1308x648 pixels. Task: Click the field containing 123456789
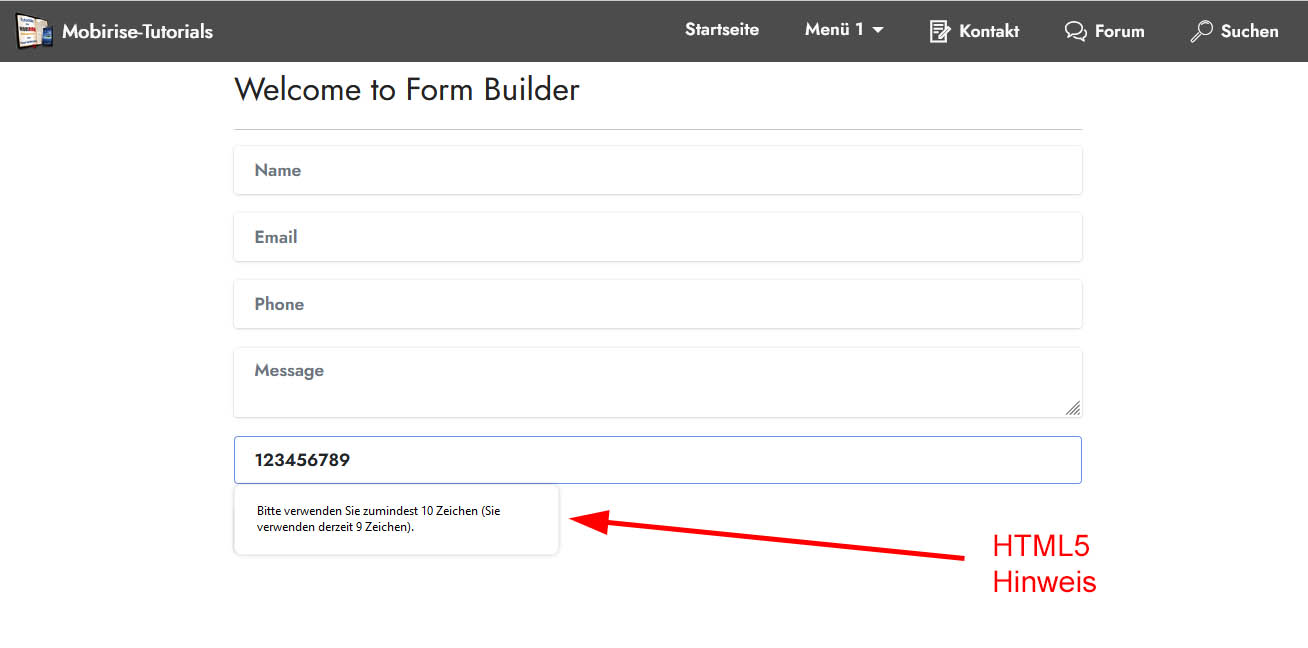point(658,460)
